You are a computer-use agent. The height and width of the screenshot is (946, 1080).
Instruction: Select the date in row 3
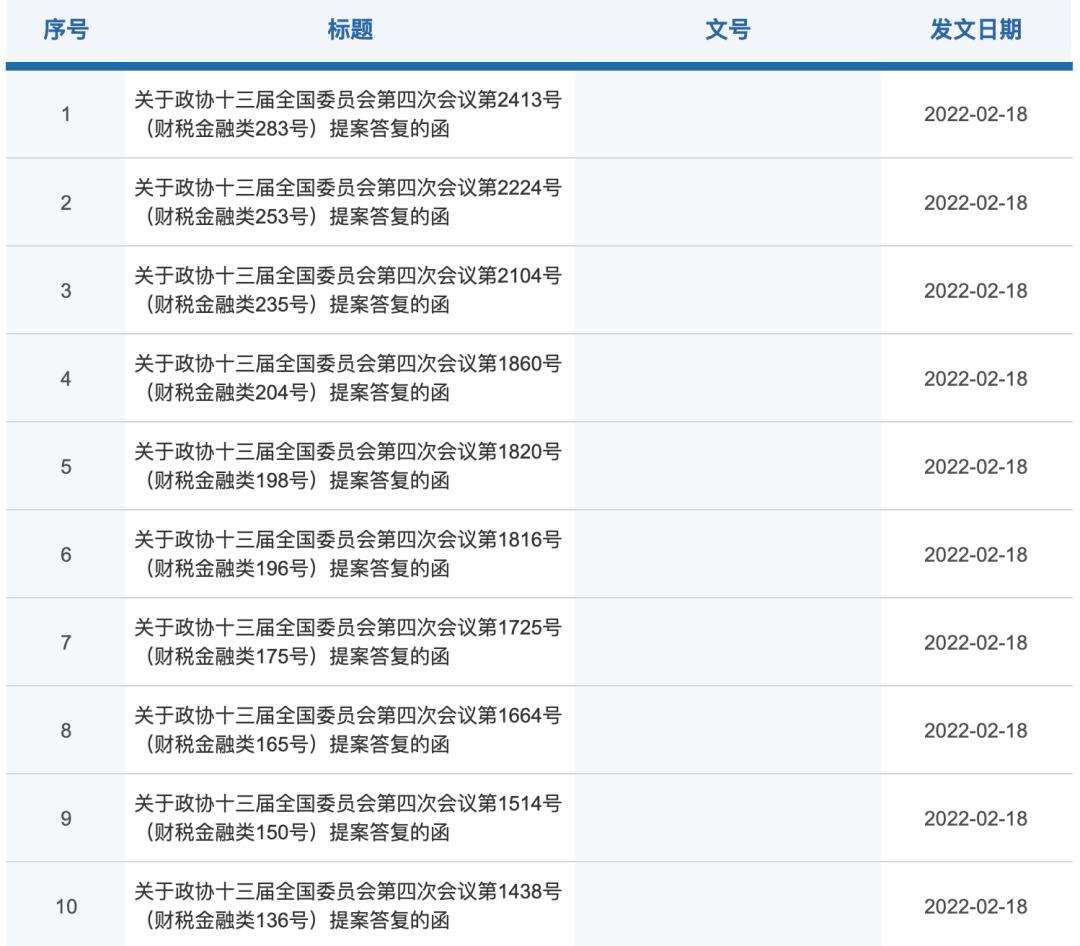975,291
